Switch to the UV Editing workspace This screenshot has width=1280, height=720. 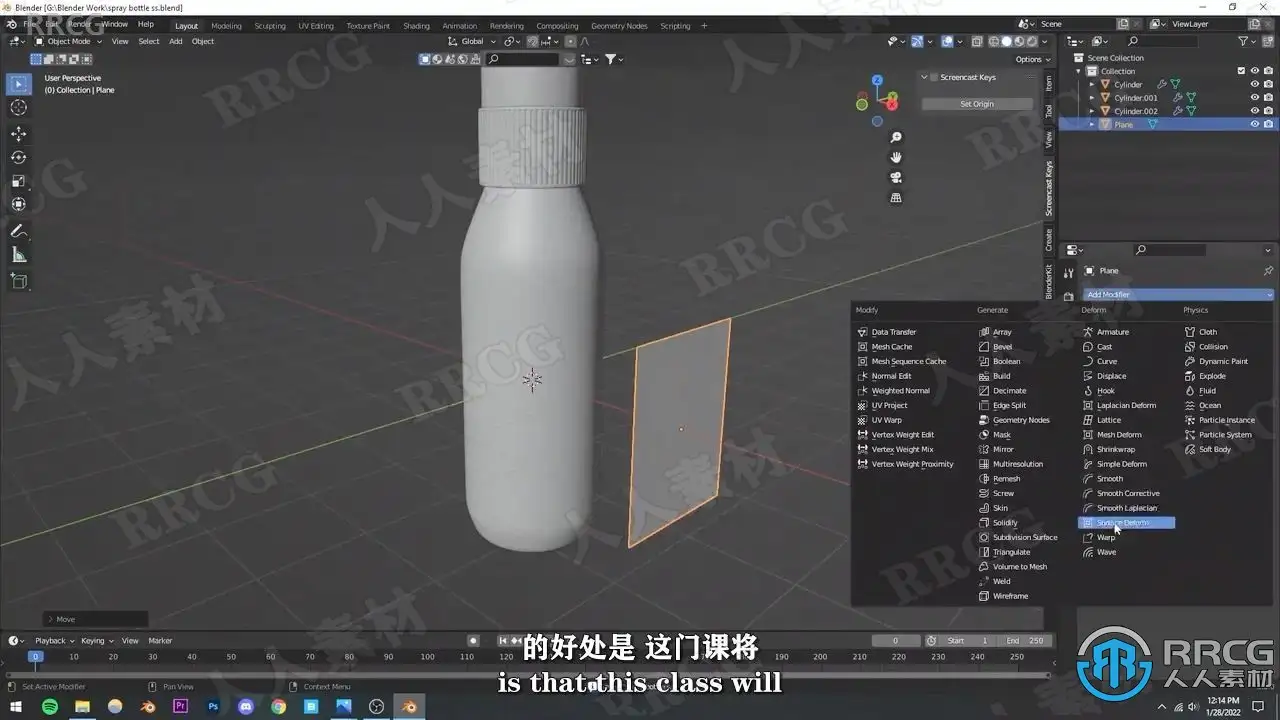tap(316, 25)
